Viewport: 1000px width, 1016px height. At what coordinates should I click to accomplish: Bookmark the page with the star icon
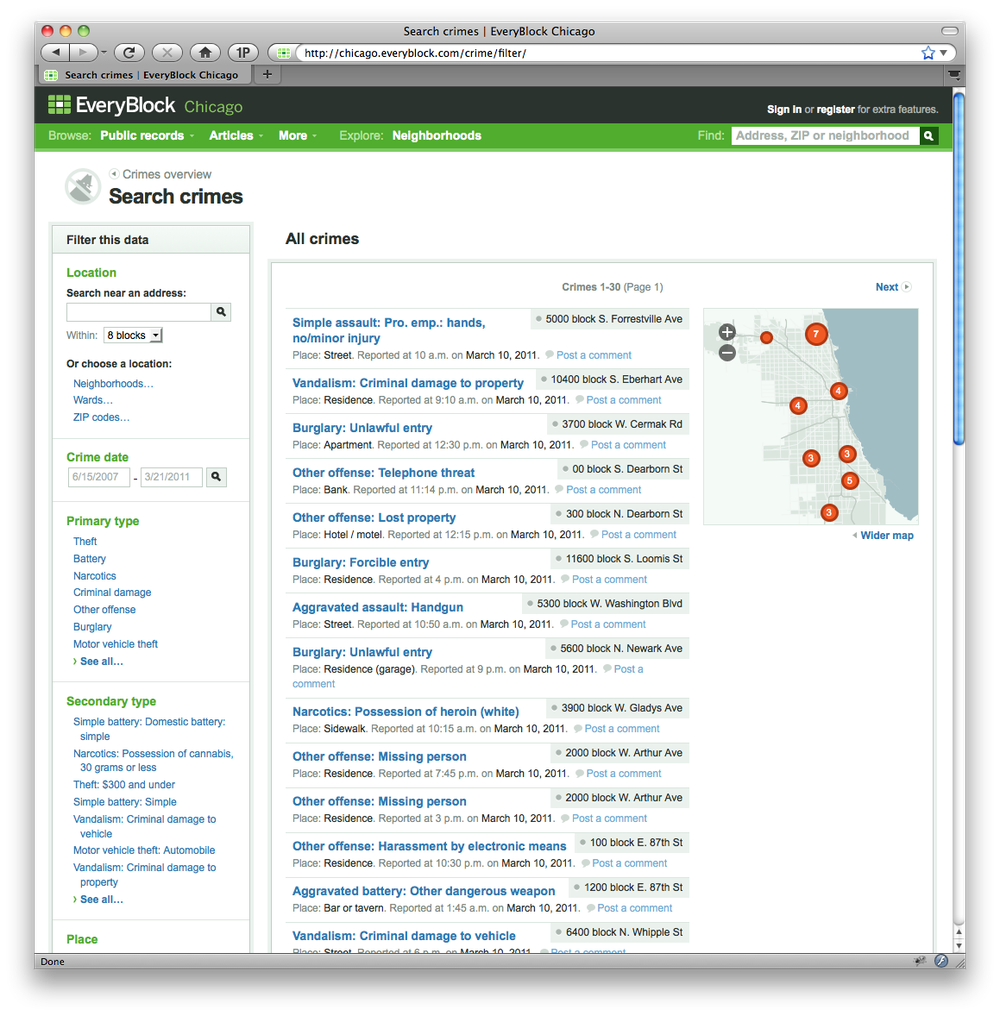point(928,52)
